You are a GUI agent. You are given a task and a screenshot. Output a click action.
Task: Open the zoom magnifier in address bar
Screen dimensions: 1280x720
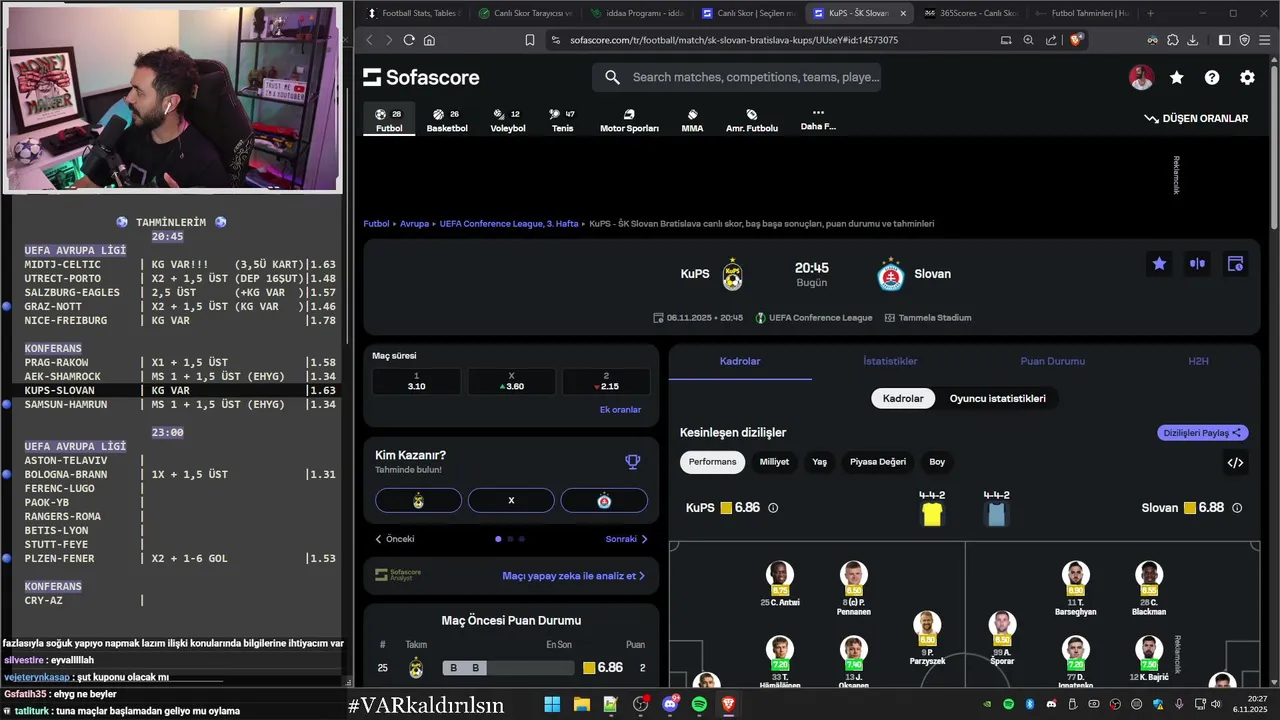pos(1028,40)
